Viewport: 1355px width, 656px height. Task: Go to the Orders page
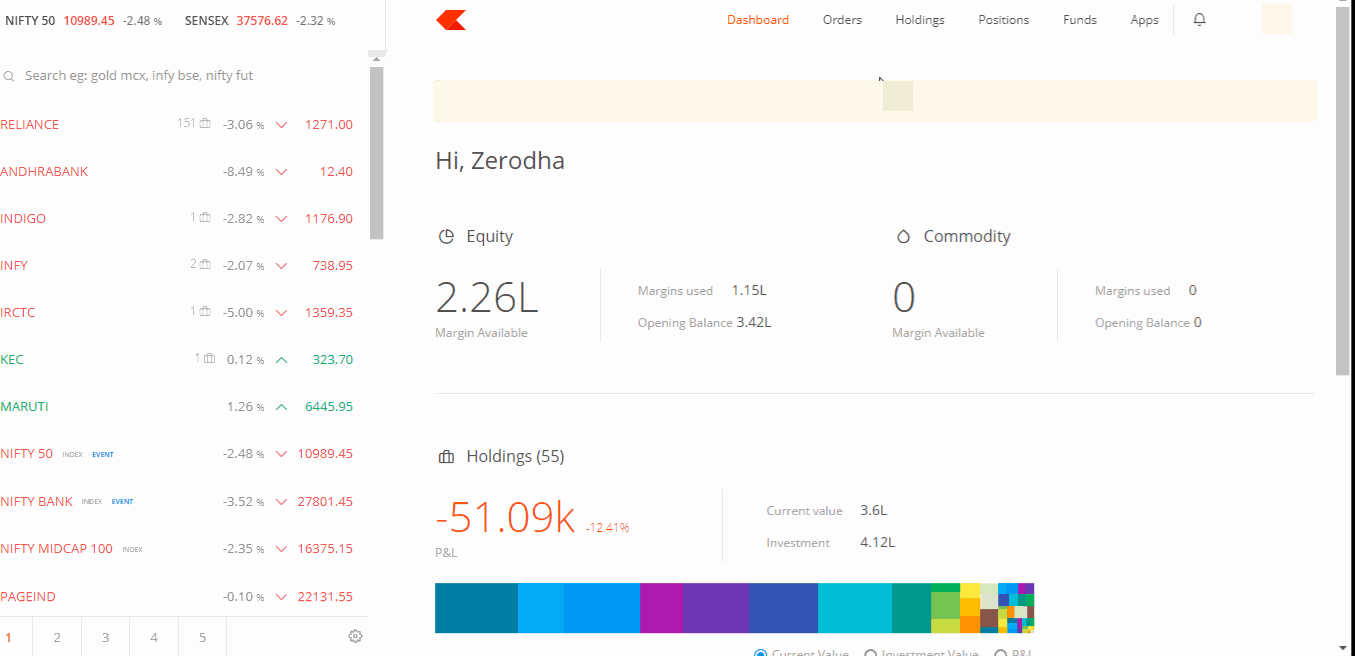[x=842, y=20]
